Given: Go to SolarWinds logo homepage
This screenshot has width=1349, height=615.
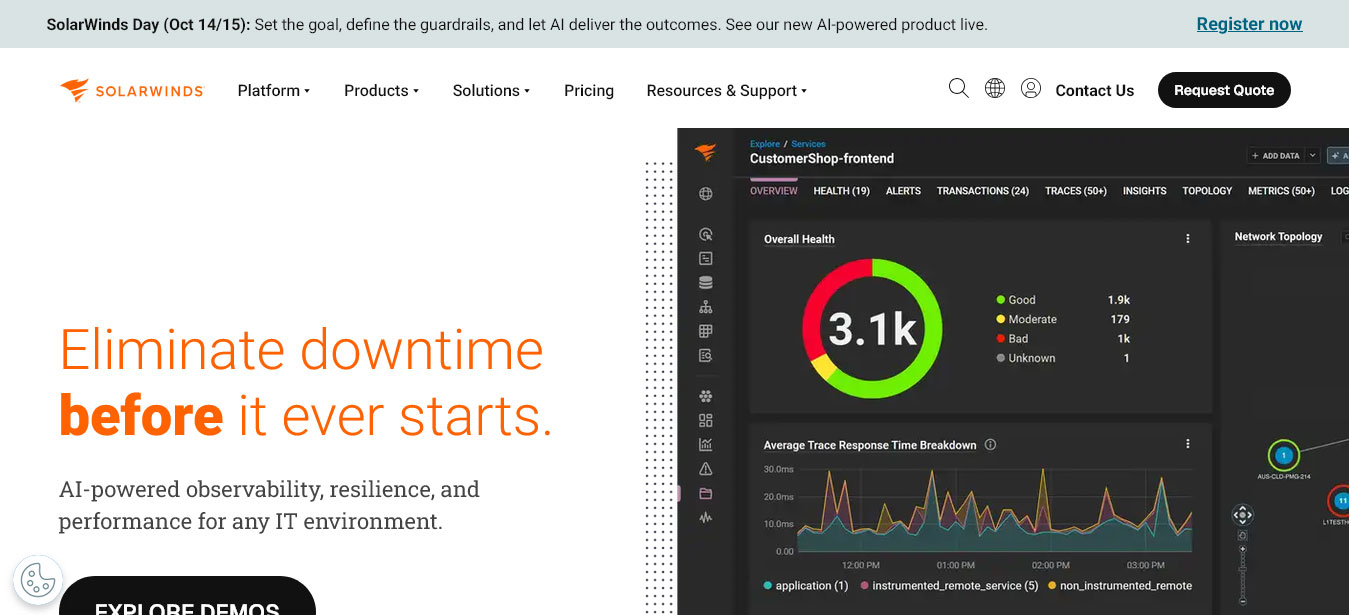Looking at the screenshot, I should 132,90.
